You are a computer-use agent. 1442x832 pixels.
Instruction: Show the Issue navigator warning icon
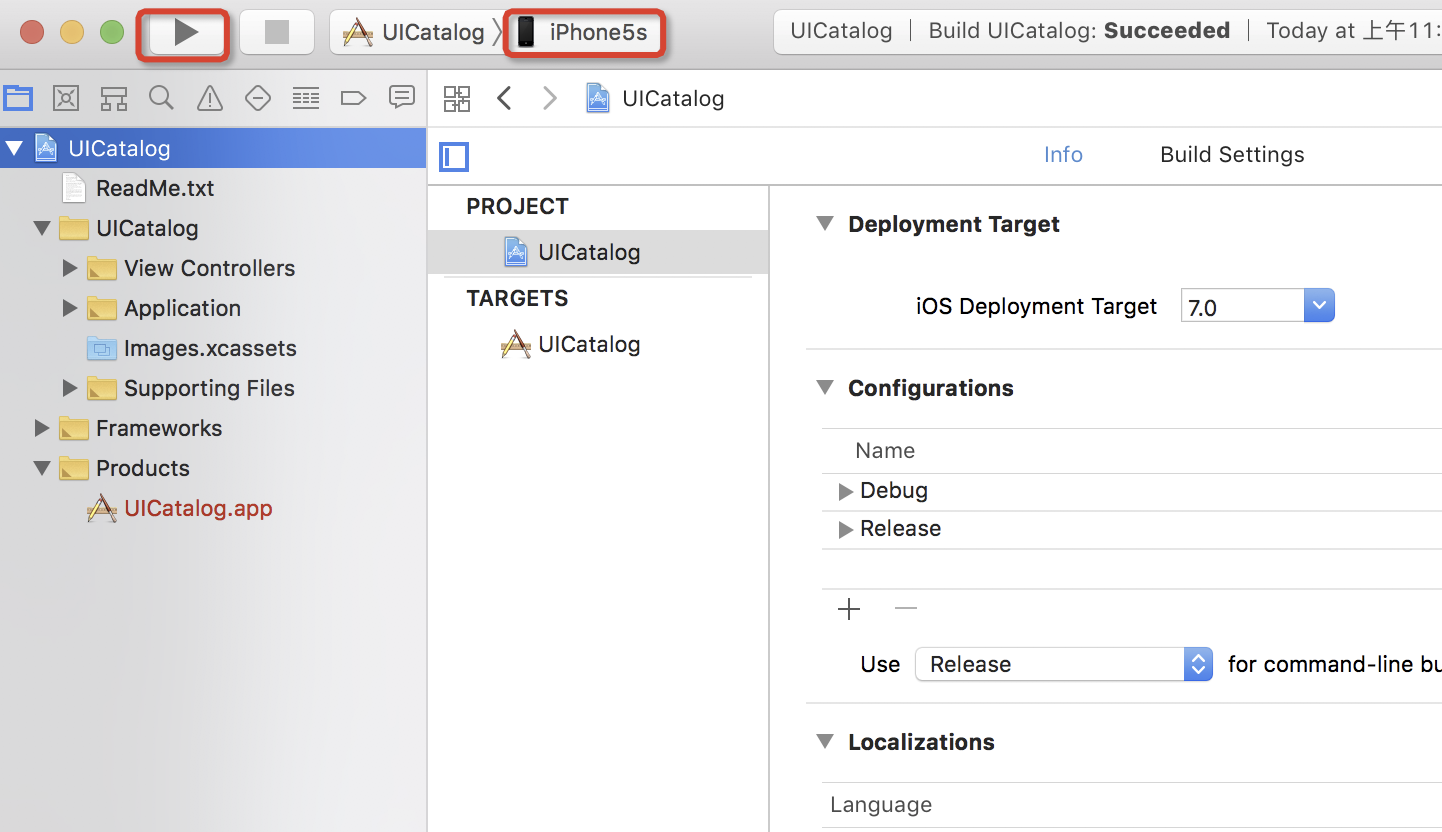tap(210, 98)
